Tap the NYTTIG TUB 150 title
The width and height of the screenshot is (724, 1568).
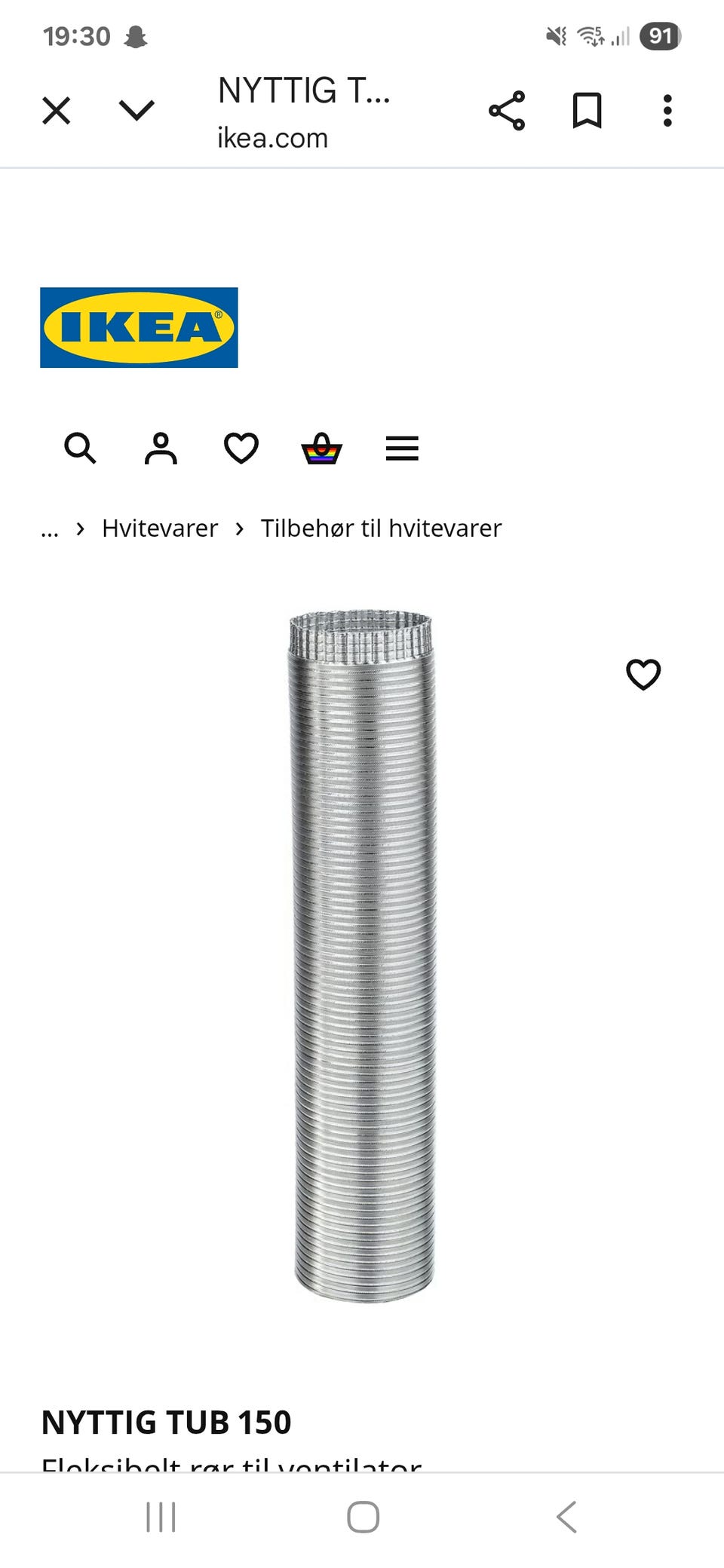coord(166,1423)
